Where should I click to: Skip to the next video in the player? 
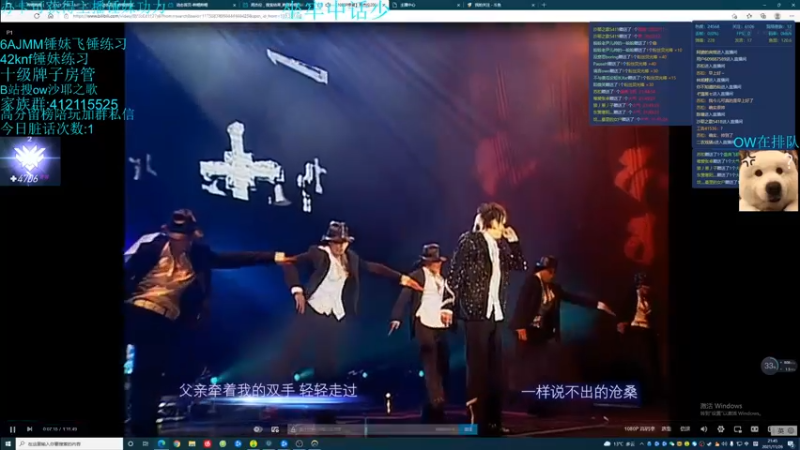point(30,429)
